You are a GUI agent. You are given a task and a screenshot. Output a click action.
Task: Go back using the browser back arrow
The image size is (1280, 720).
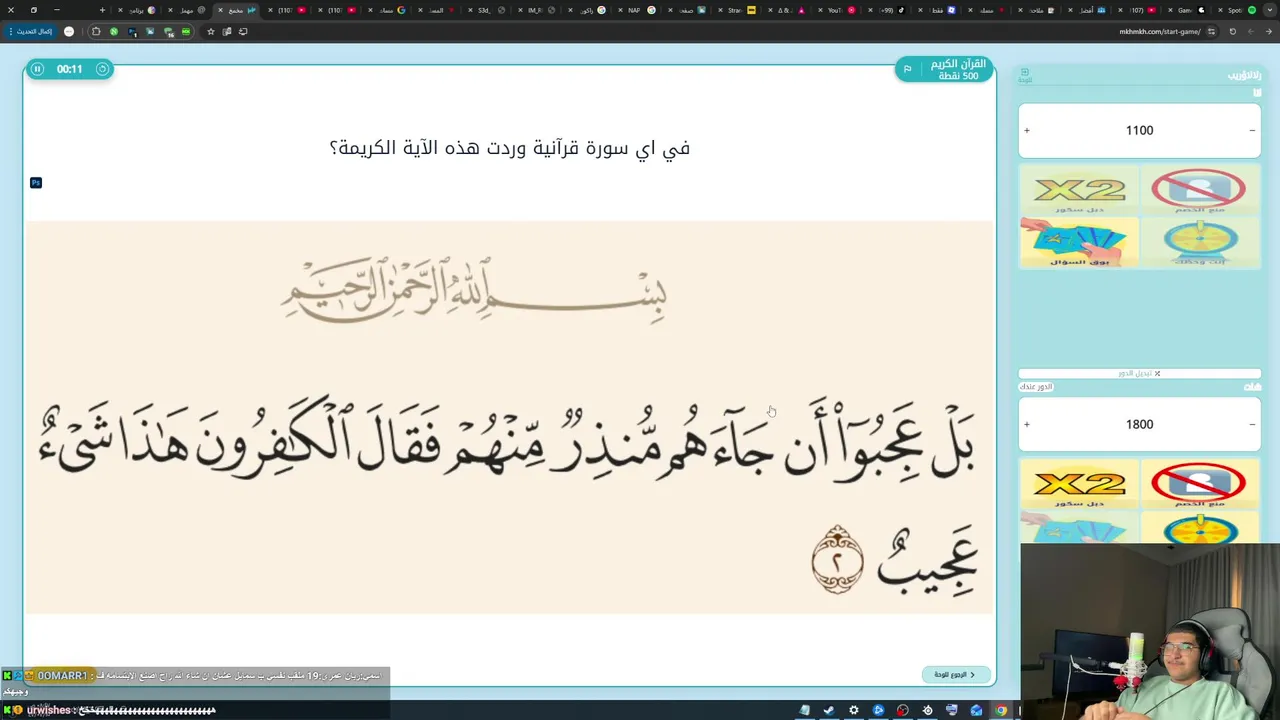[1269, 31]
